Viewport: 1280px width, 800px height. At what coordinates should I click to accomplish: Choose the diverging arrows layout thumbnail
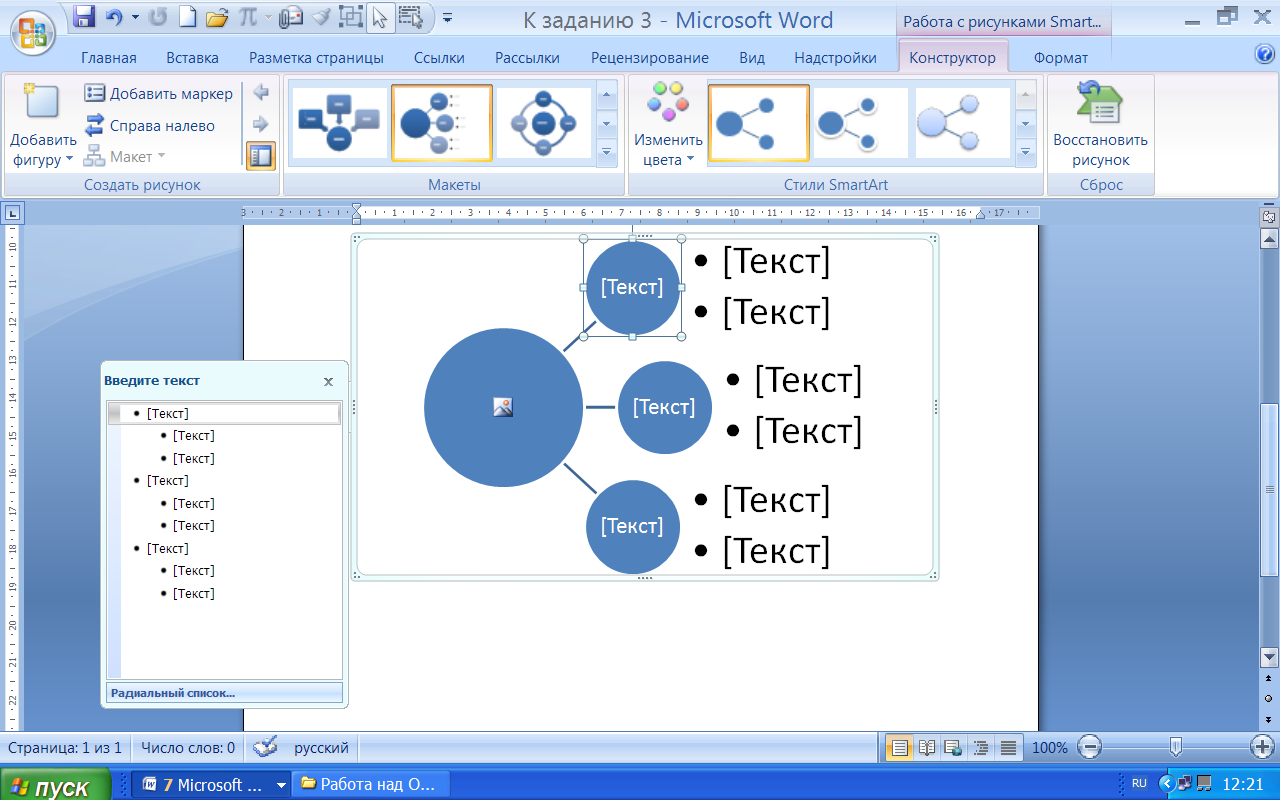[x=340, y=123]
